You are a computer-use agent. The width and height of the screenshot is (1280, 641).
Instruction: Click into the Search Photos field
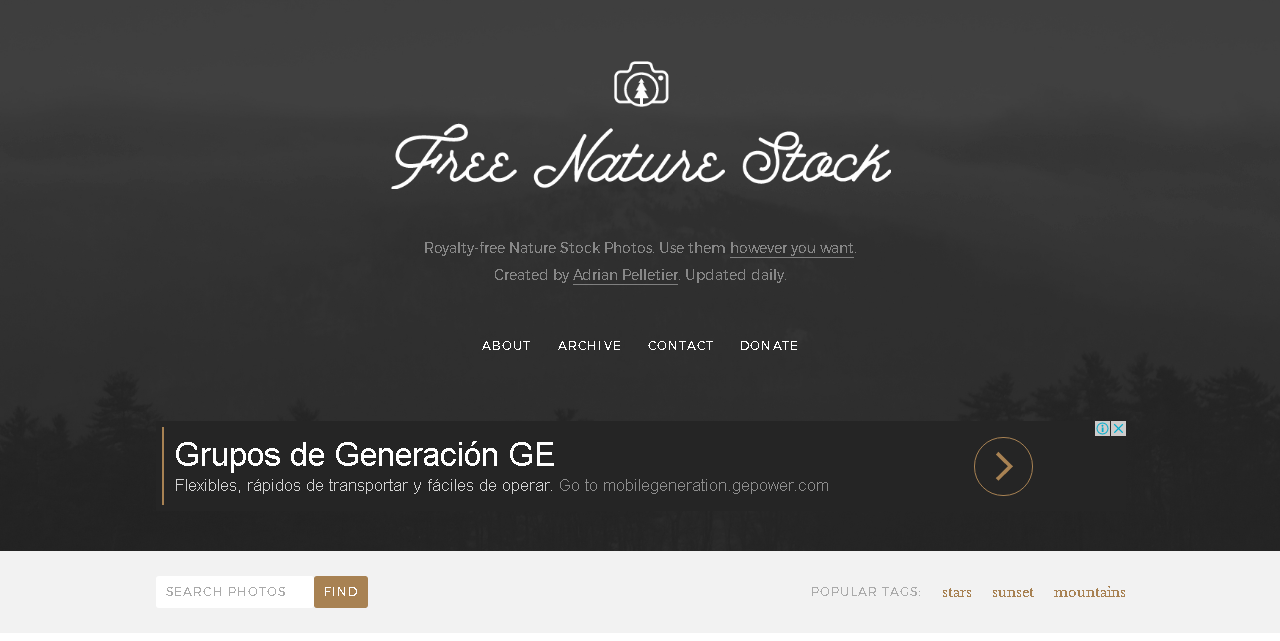click(x=235, y=592)
